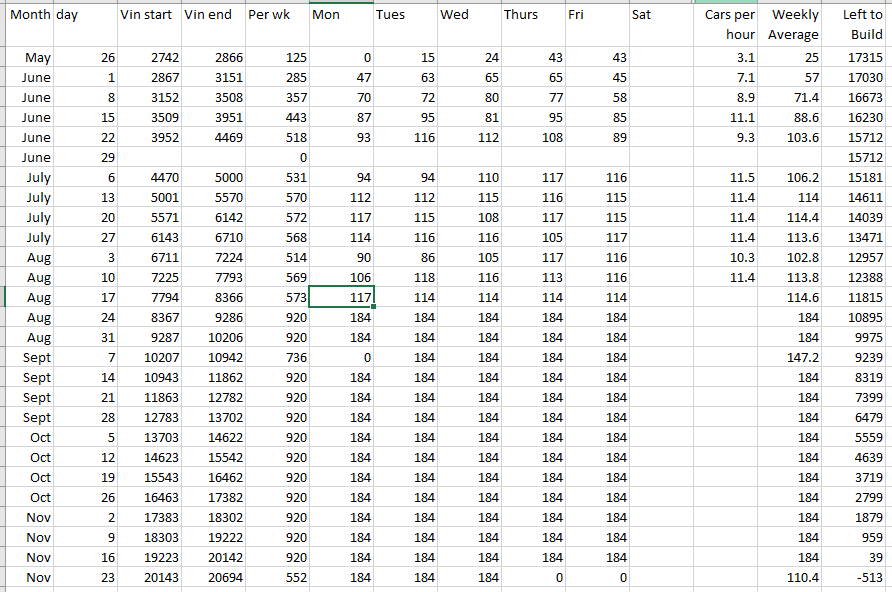Viewport: 892px width, 592px height.
Task: Click the Weekly Average value 110.4
Action: tap(791, 577)
